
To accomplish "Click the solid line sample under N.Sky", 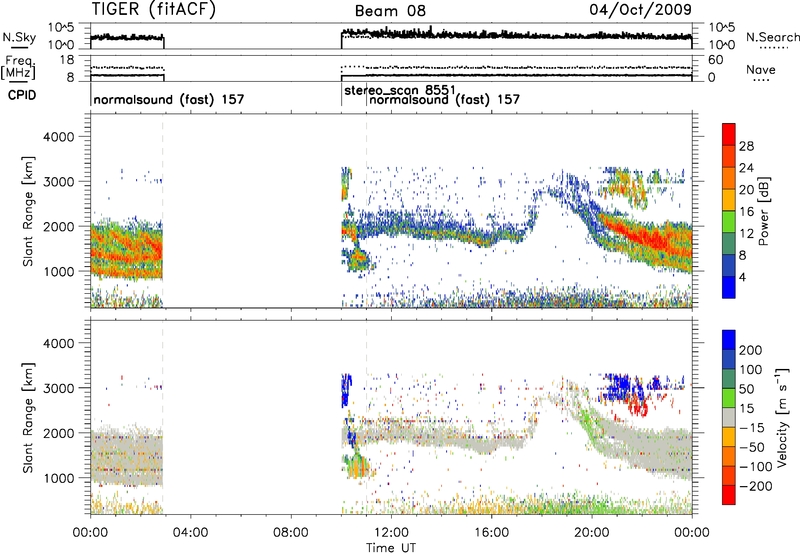I will (x=19, y=48).
